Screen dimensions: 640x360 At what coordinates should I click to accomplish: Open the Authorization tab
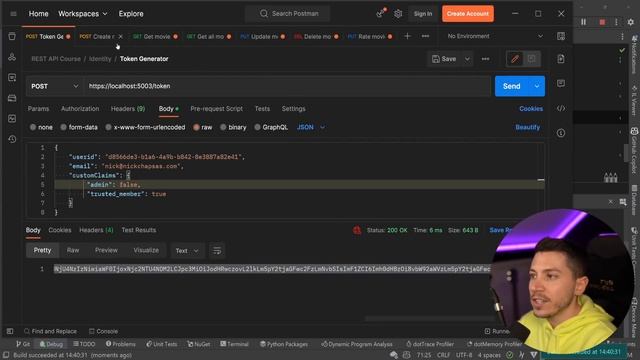(80, 109)
